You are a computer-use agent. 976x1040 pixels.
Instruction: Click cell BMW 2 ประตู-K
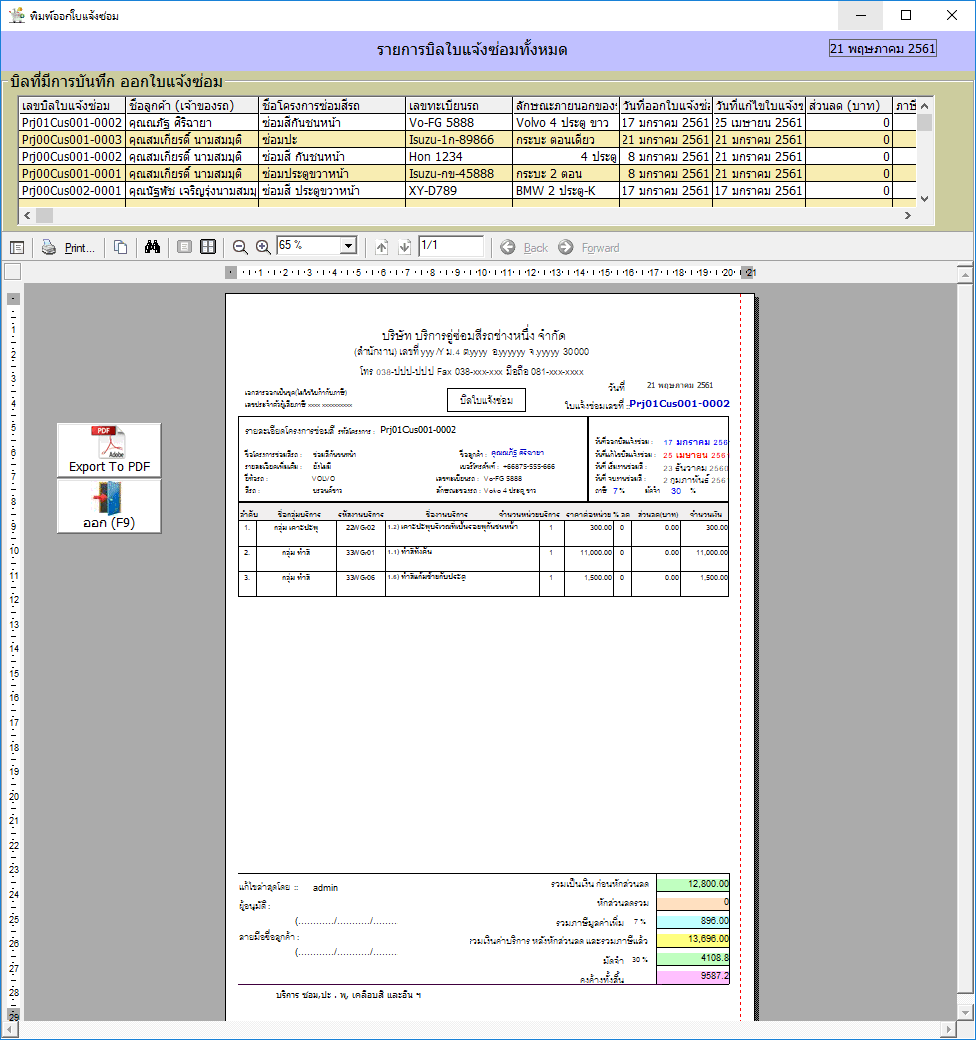(566, 190)
